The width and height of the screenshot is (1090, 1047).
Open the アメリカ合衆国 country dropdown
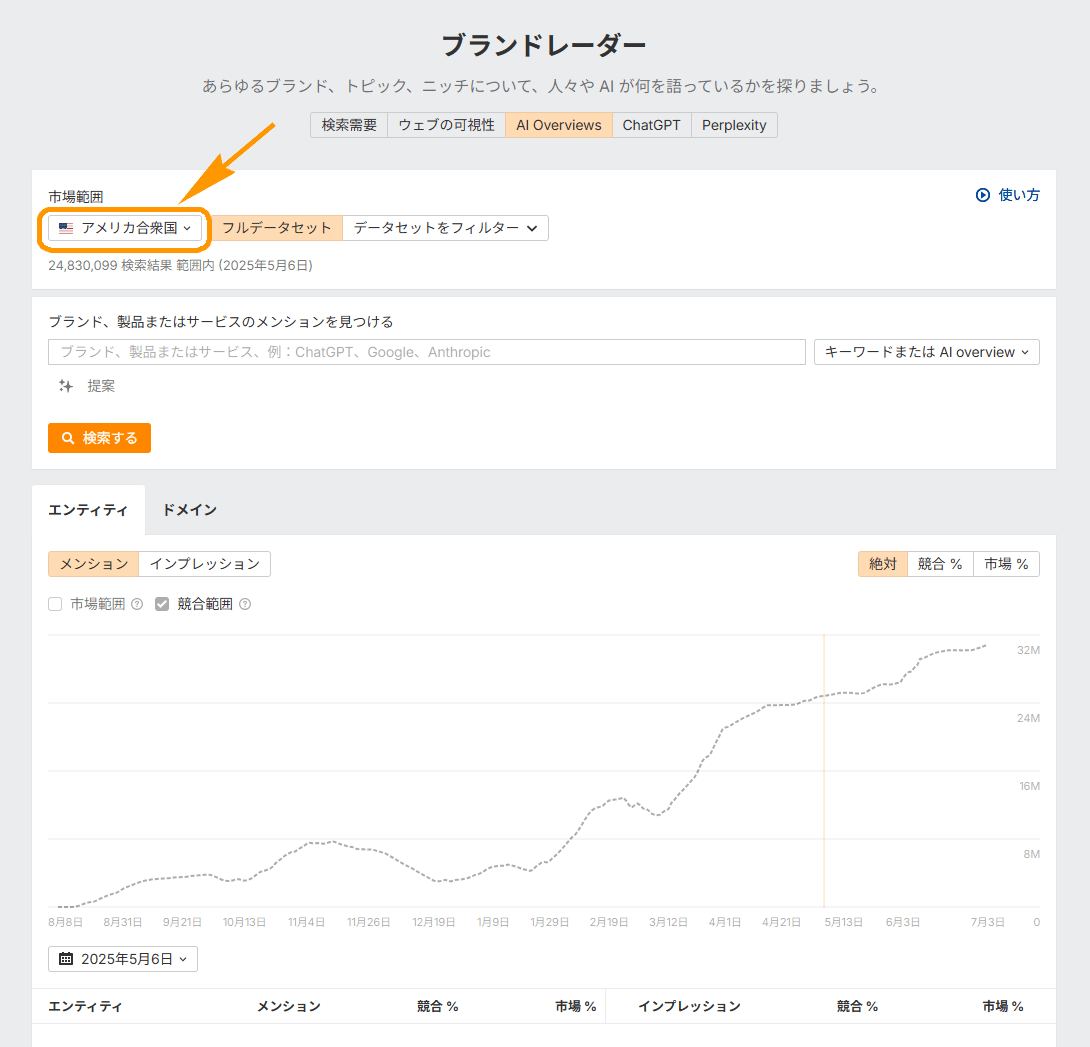coord(123,228)
